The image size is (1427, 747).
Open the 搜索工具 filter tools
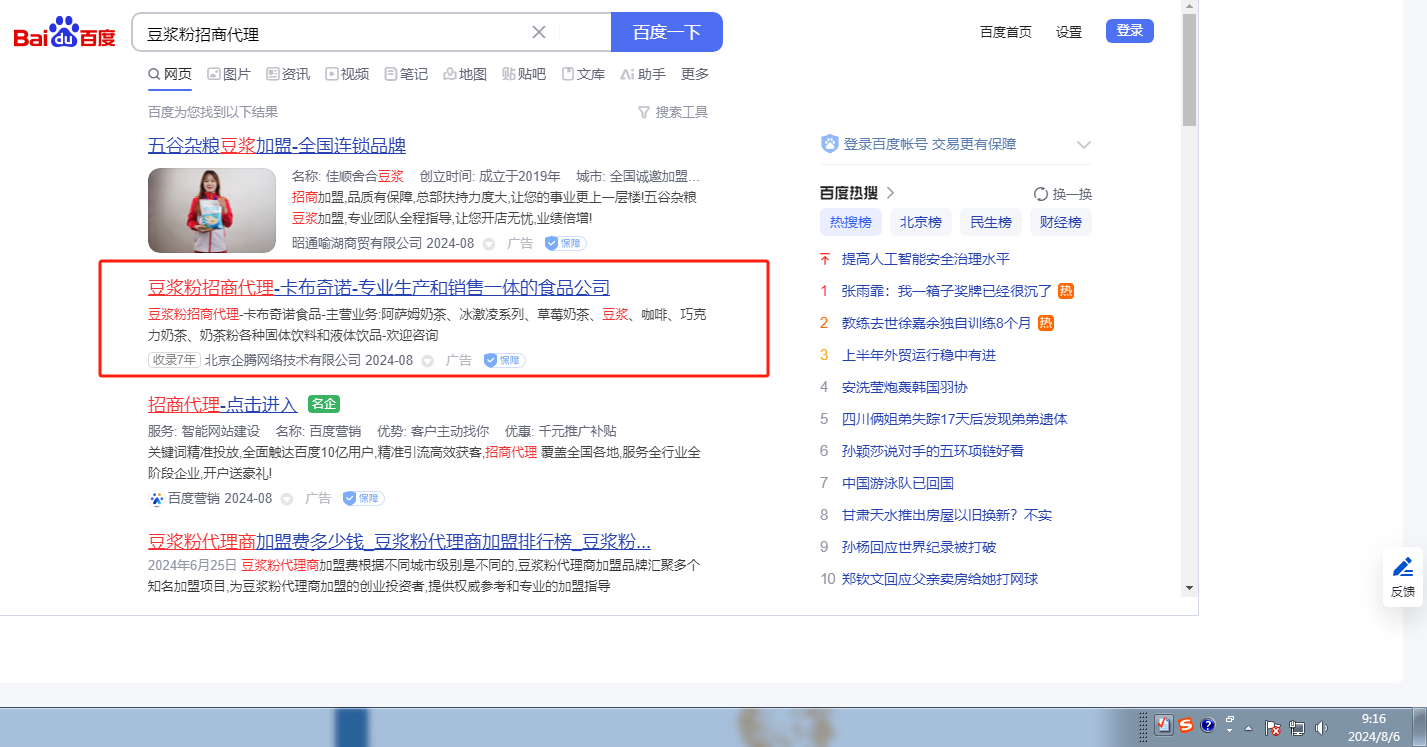pos(673,112)
